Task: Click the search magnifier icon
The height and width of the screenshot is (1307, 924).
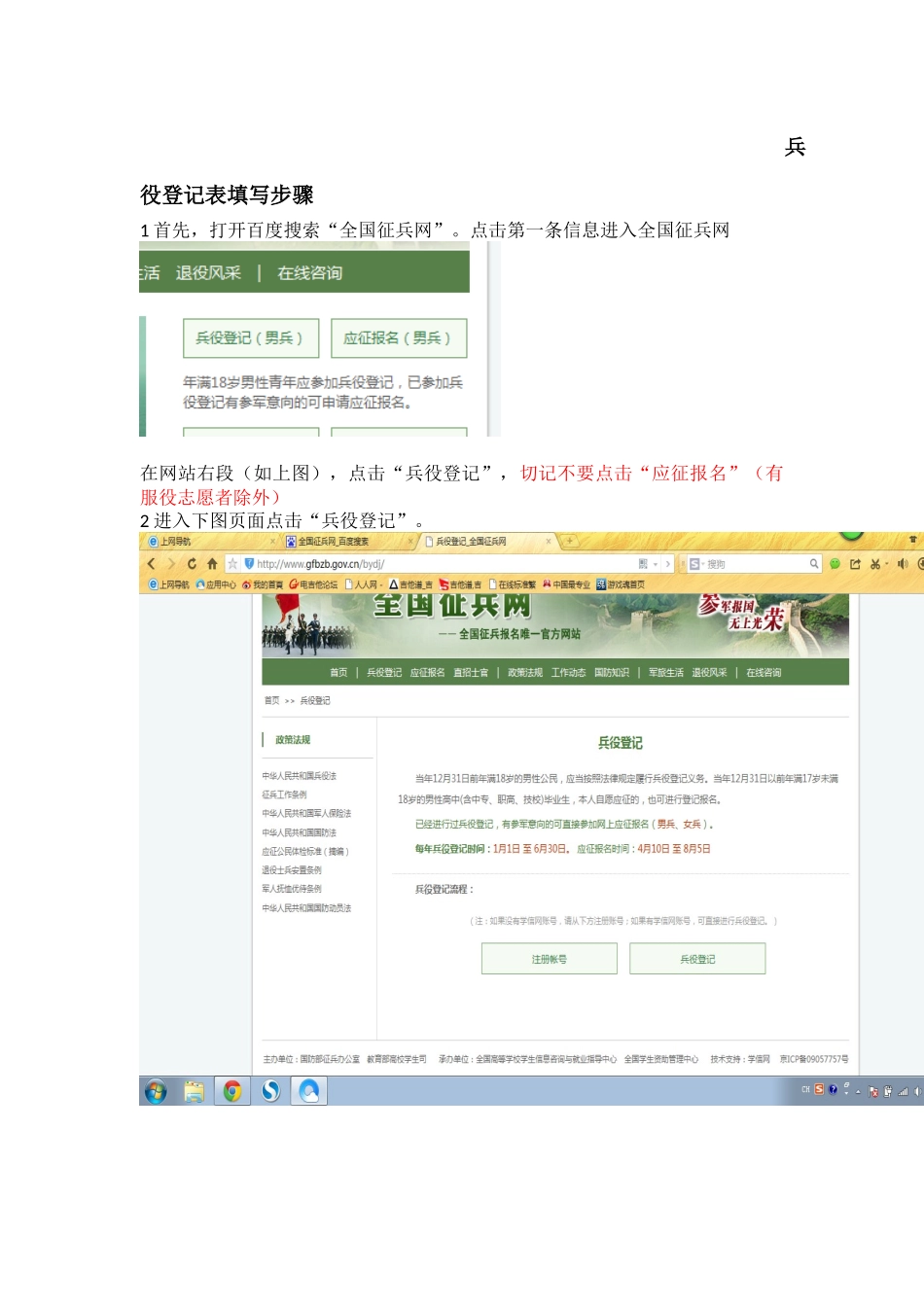Action: 814,564
